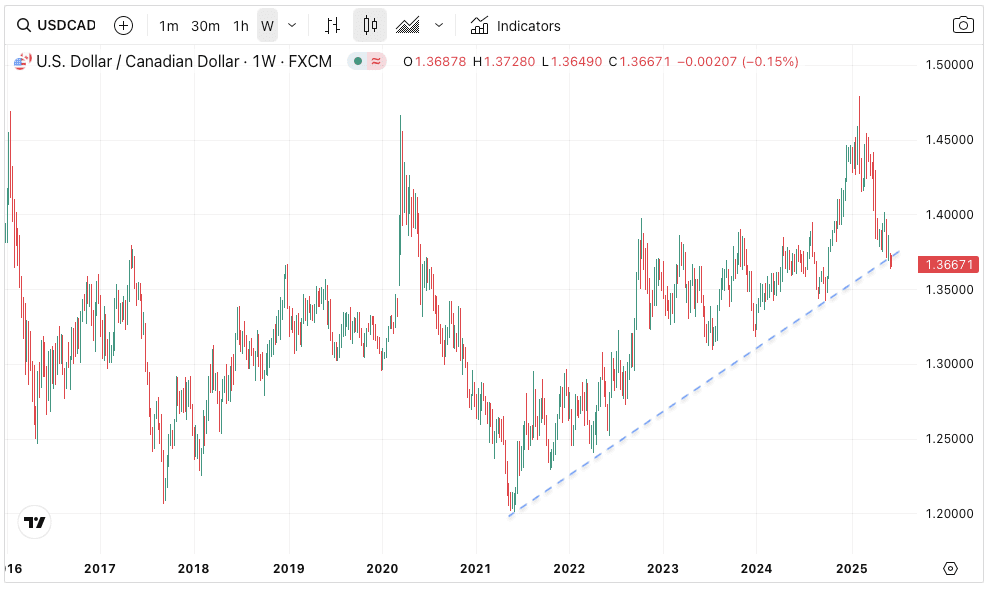Toggle the green market status indicator
The height and width of the screenshot is (589, 990).
click(x=358, y=62)
